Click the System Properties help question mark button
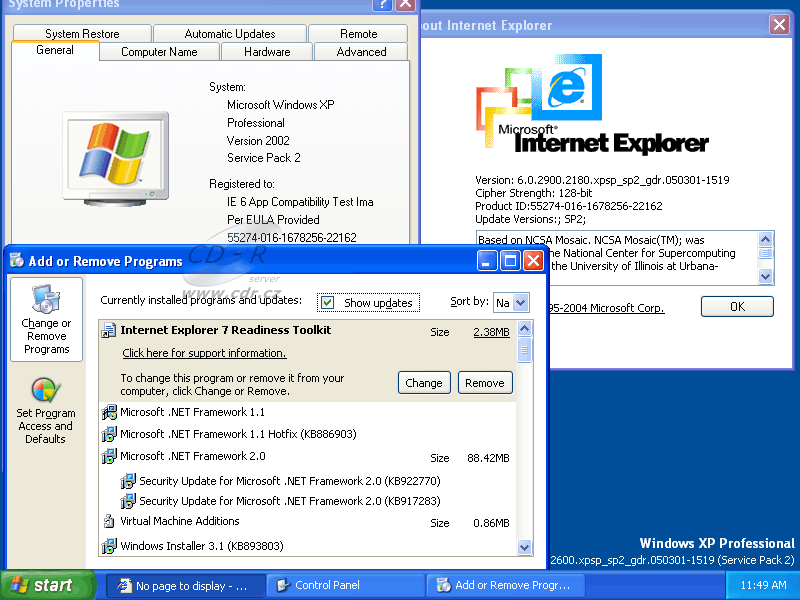Viewport: 800px width, 600px height. coord(382,5)
